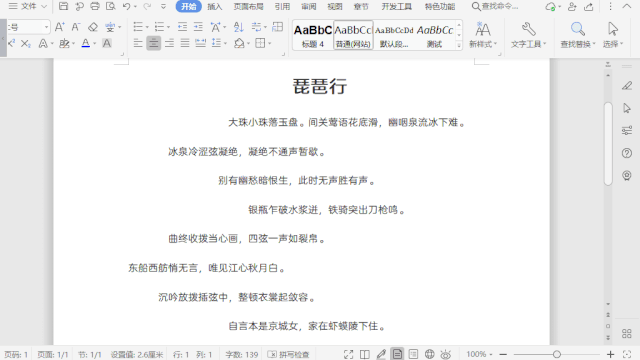Increase paragraph indent

click(198, 27)
